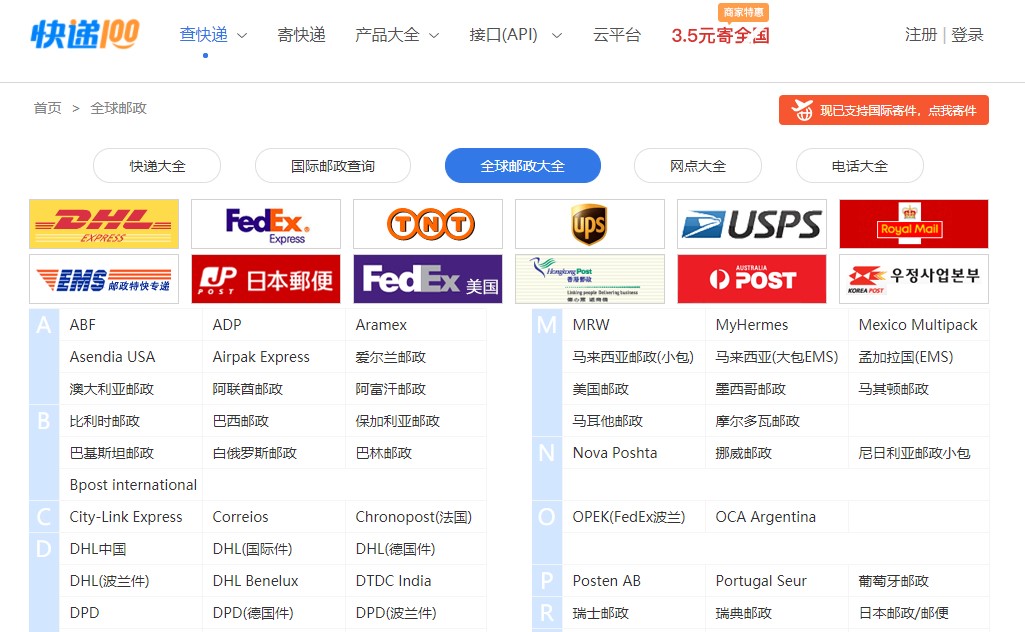Open the 马来西亚邮政(小包) entry
The height and width of the screenshot is (632, 1025).
coord(633,357)
